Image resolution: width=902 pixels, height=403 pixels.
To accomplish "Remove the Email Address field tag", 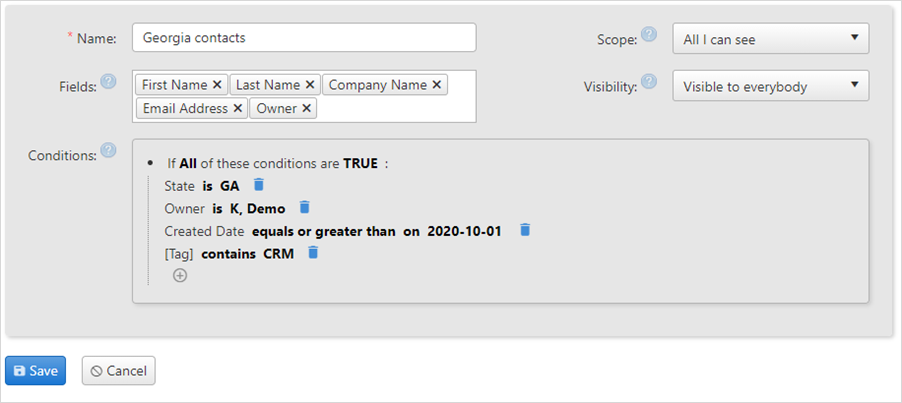I will [x=238, y=109].
